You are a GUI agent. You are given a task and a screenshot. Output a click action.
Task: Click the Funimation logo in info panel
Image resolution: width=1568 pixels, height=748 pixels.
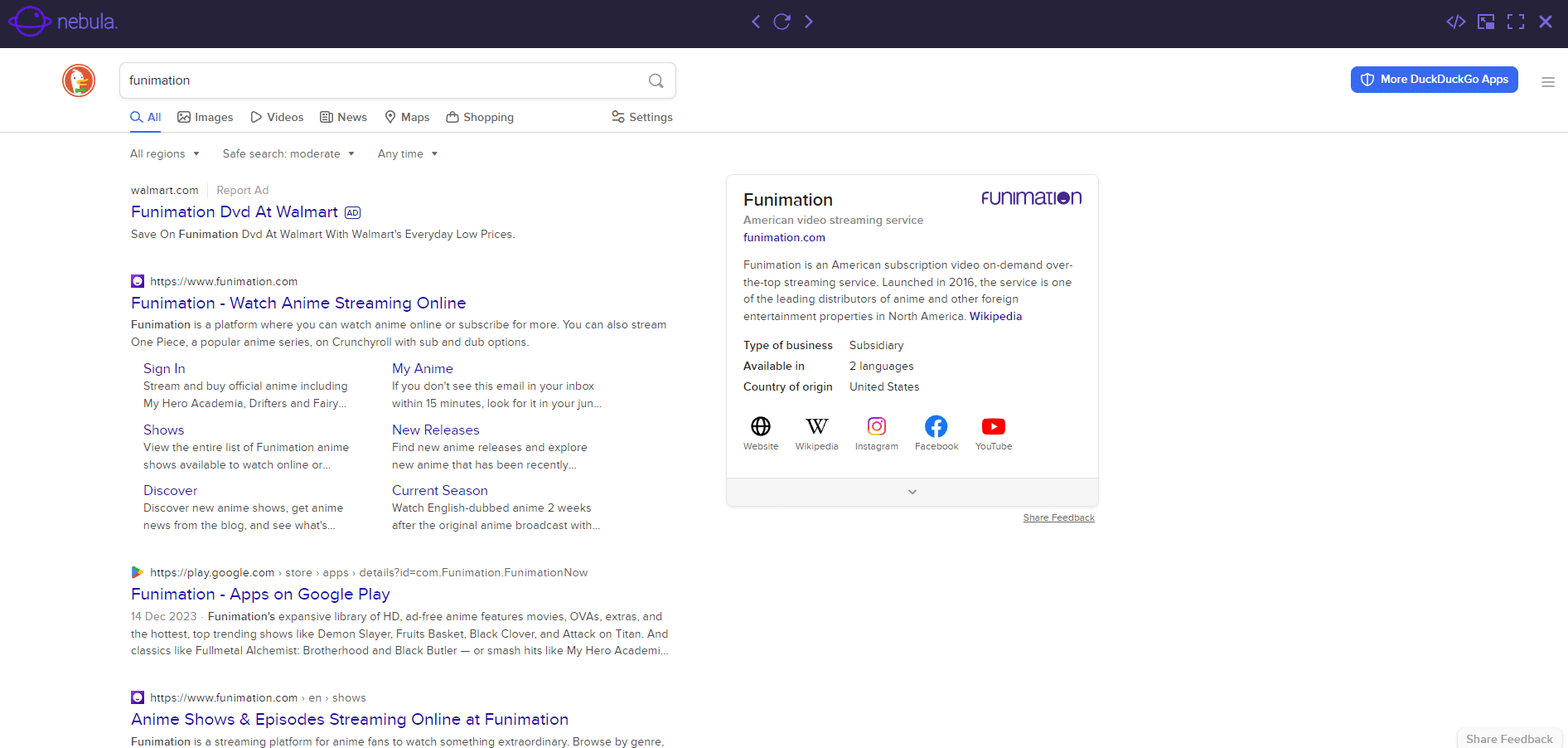point(1031,197)
